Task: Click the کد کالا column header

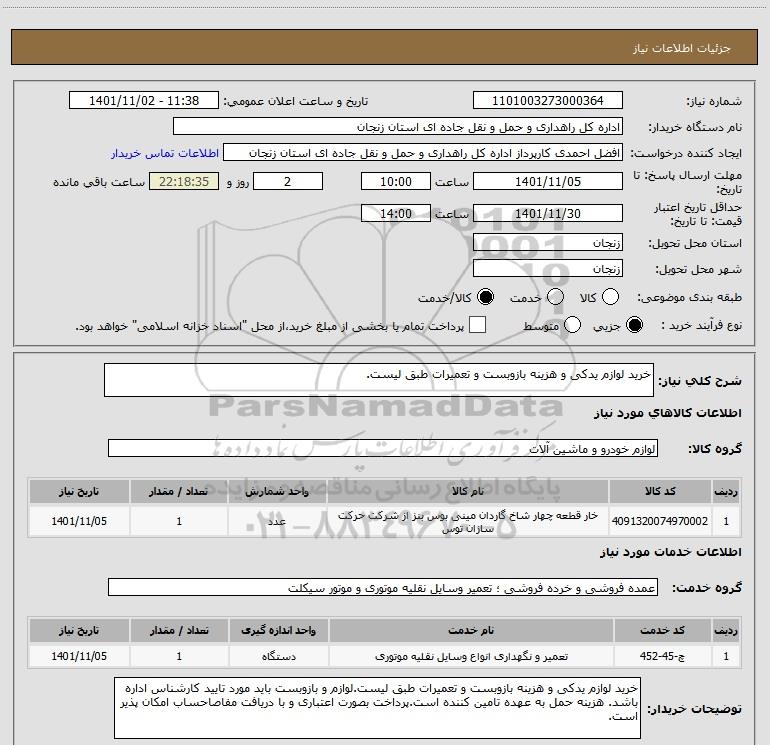Action: [660, 491]
